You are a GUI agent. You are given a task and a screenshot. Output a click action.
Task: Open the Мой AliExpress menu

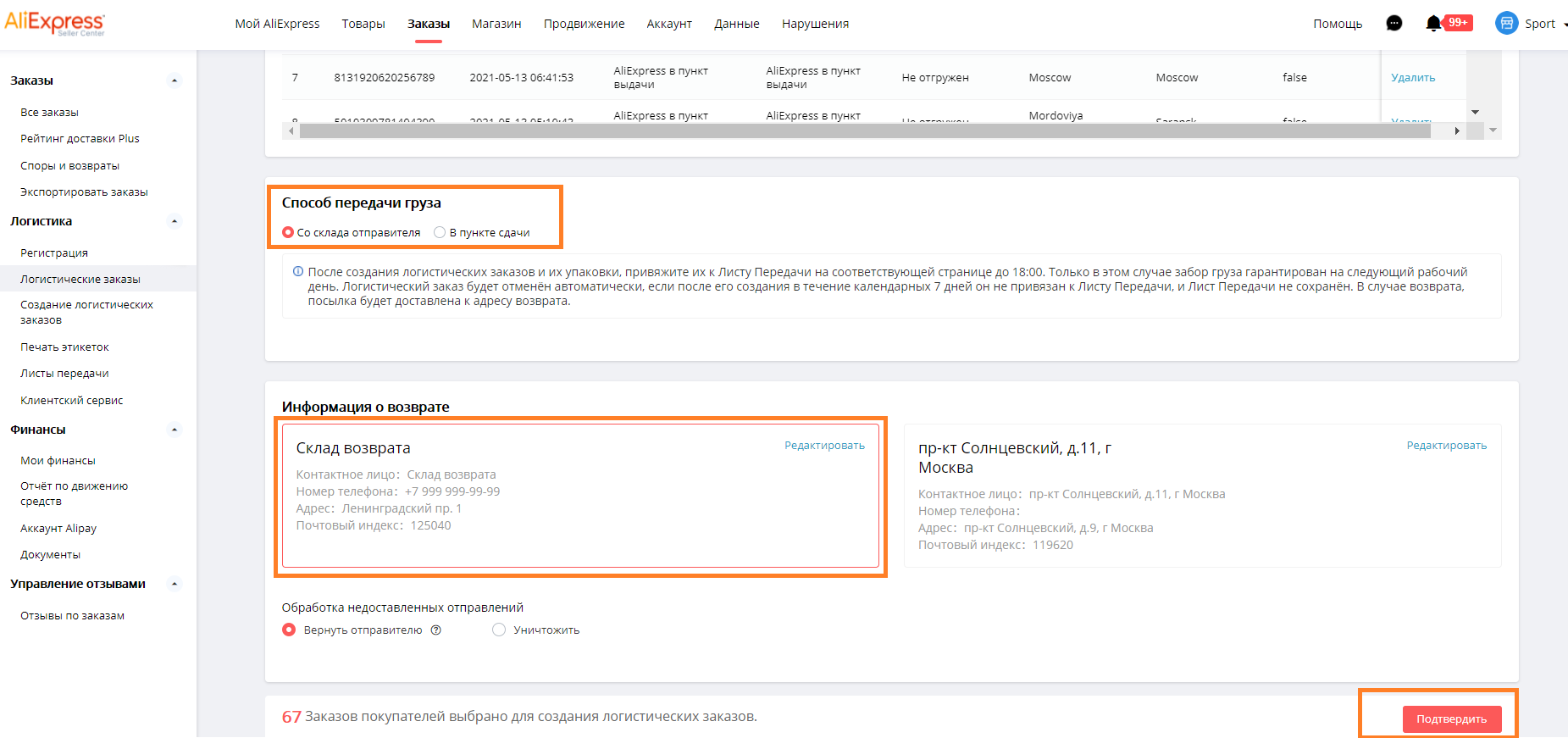pos(277,24)
